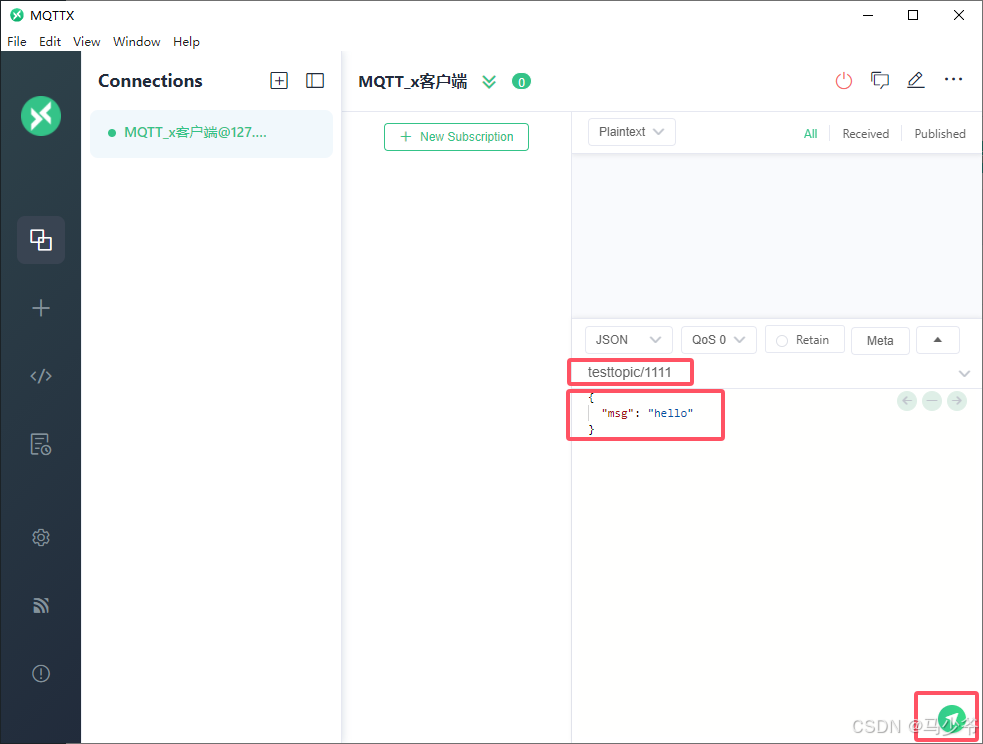Open Settings gear icon in sidebar
The height and width of the screenshot is (744, 983).
tap(41, 537)
